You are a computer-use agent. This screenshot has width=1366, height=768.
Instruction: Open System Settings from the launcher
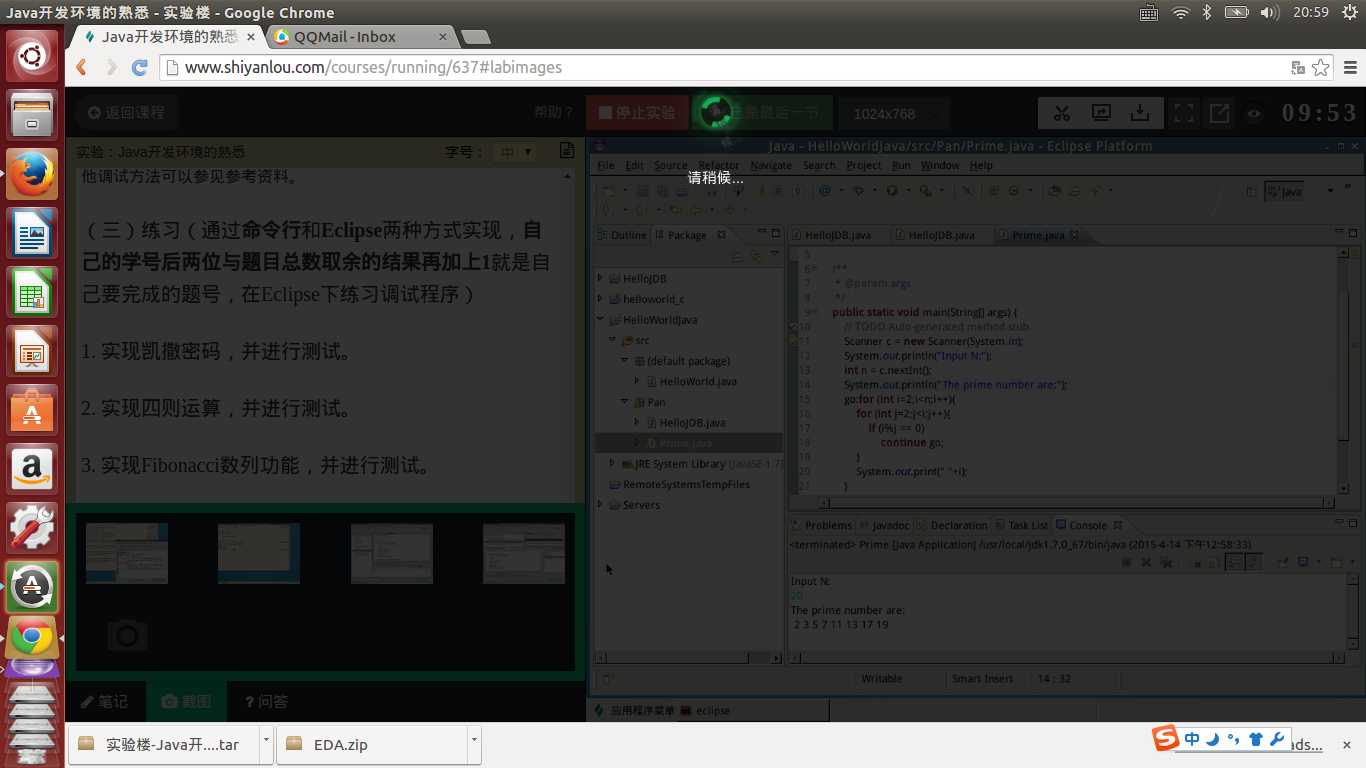(32, 528)
